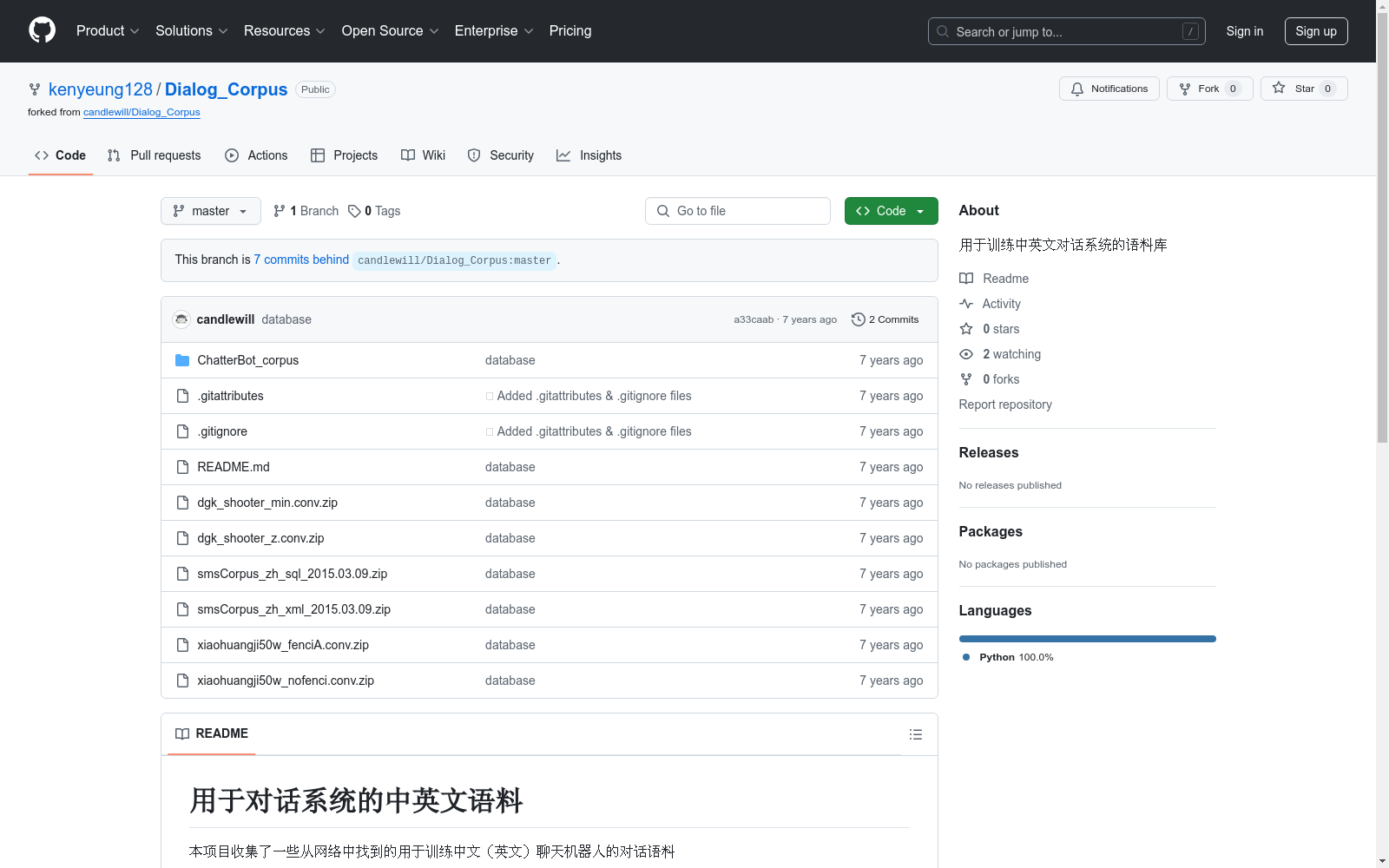
Task: Click file icon for smsCorpus_zh_xml_2015.03.09.zip
Action: (x=182, y=609)
